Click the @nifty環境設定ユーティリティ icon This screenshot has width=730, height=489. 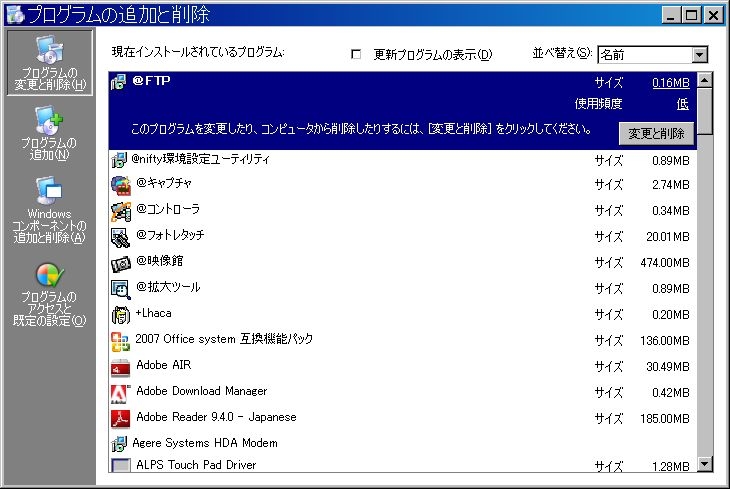click(x=119, y=160)
